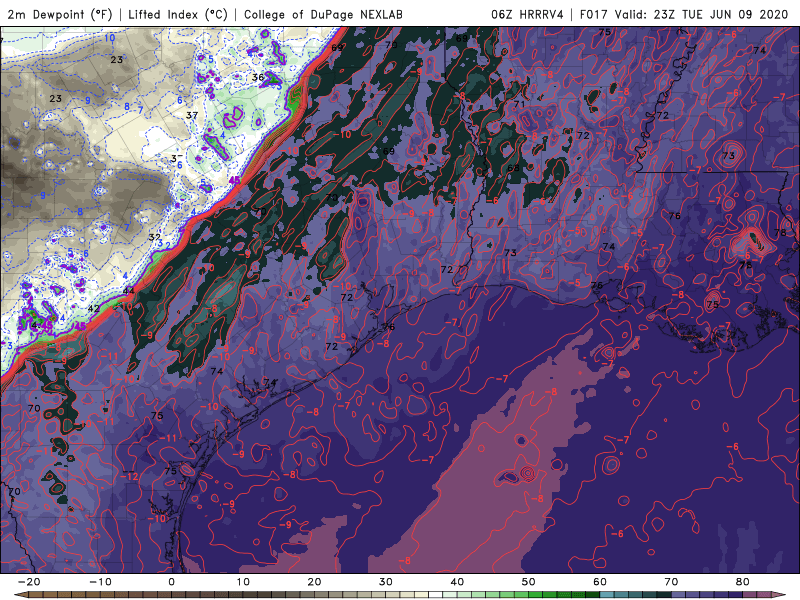Click the dewpoint value 42 on the map
The image size is (800, 600).
tap(93, 308)
